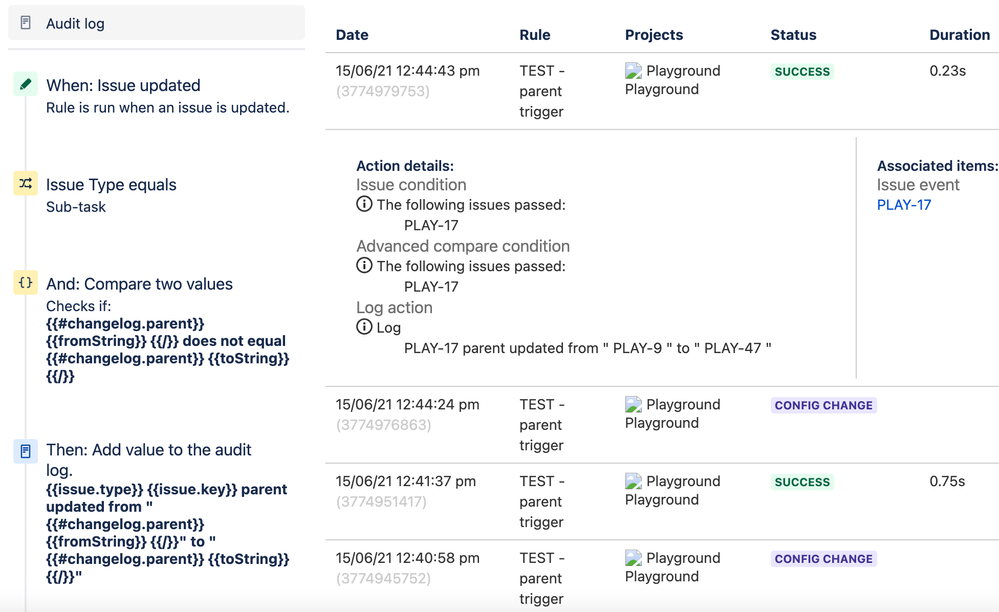
Task: Click the Compare two values braces icon
Action: tap(25, 282)
